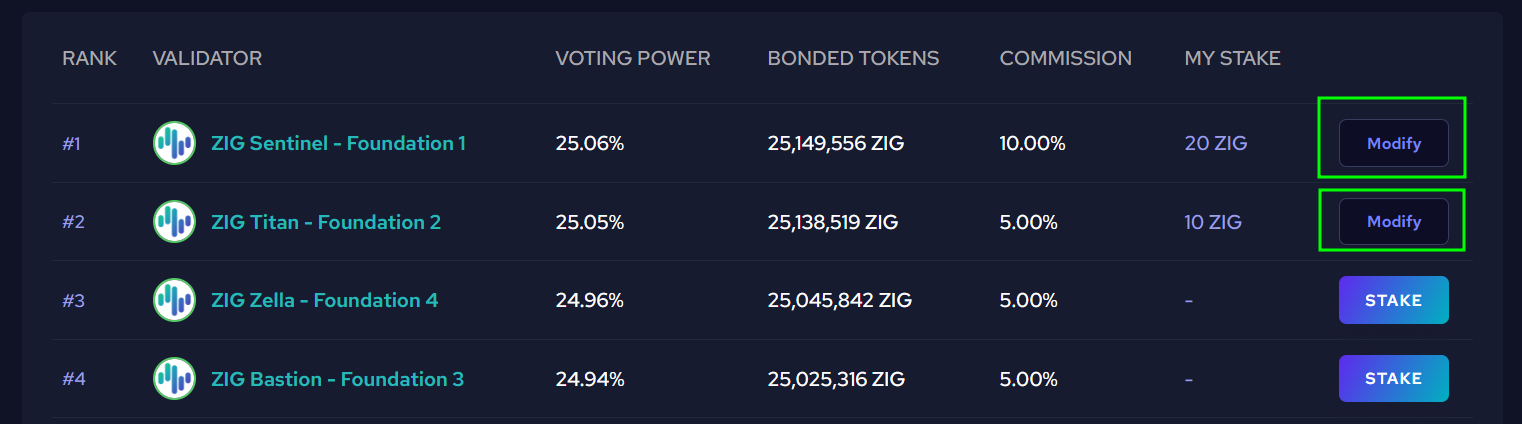Click the ZIG Titan validator logo icon

pyautogui.click(x=174, y=222)
